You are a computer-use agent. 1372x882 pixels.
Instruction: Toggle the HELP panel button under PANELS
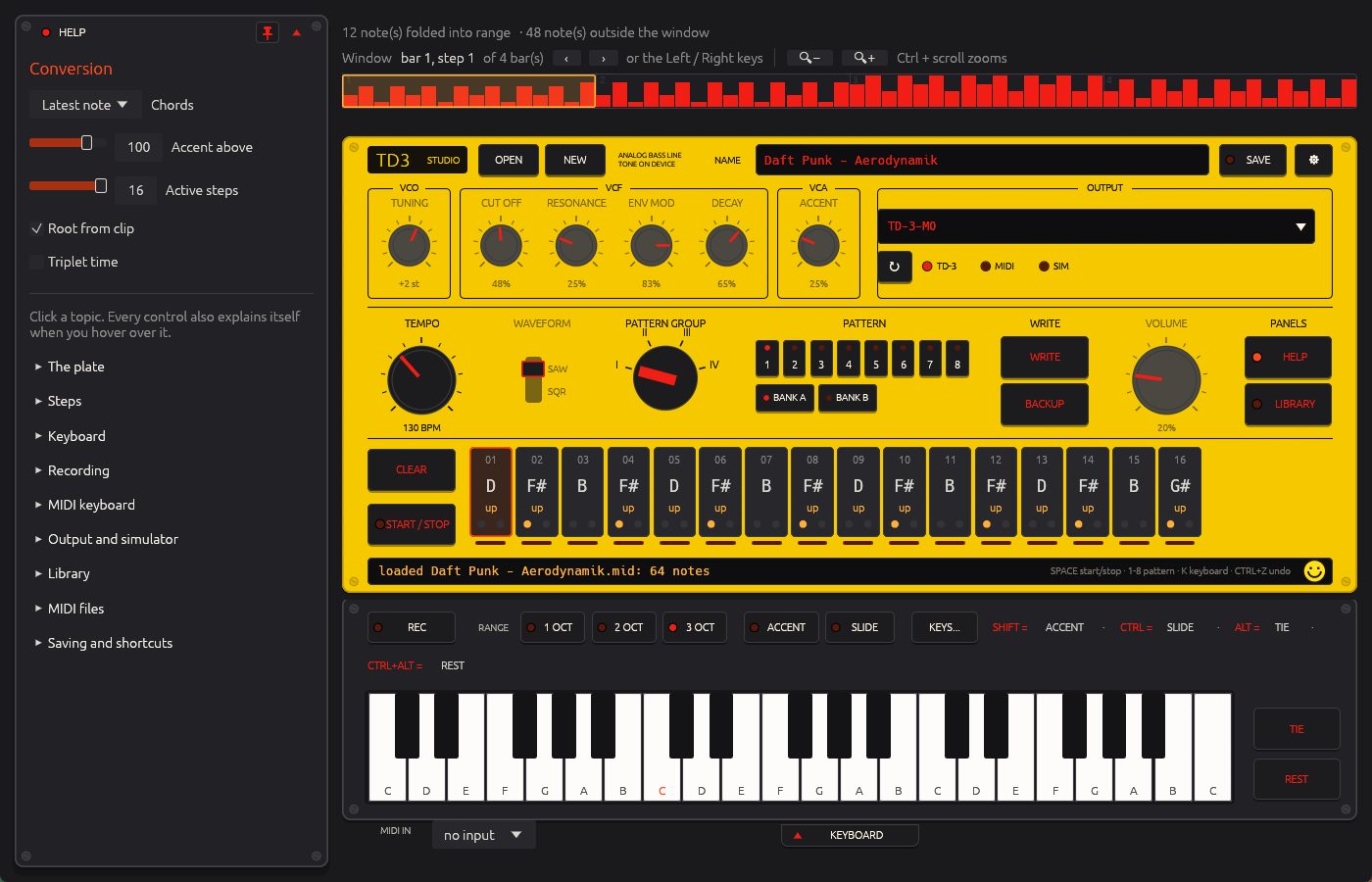[1288, 357]
